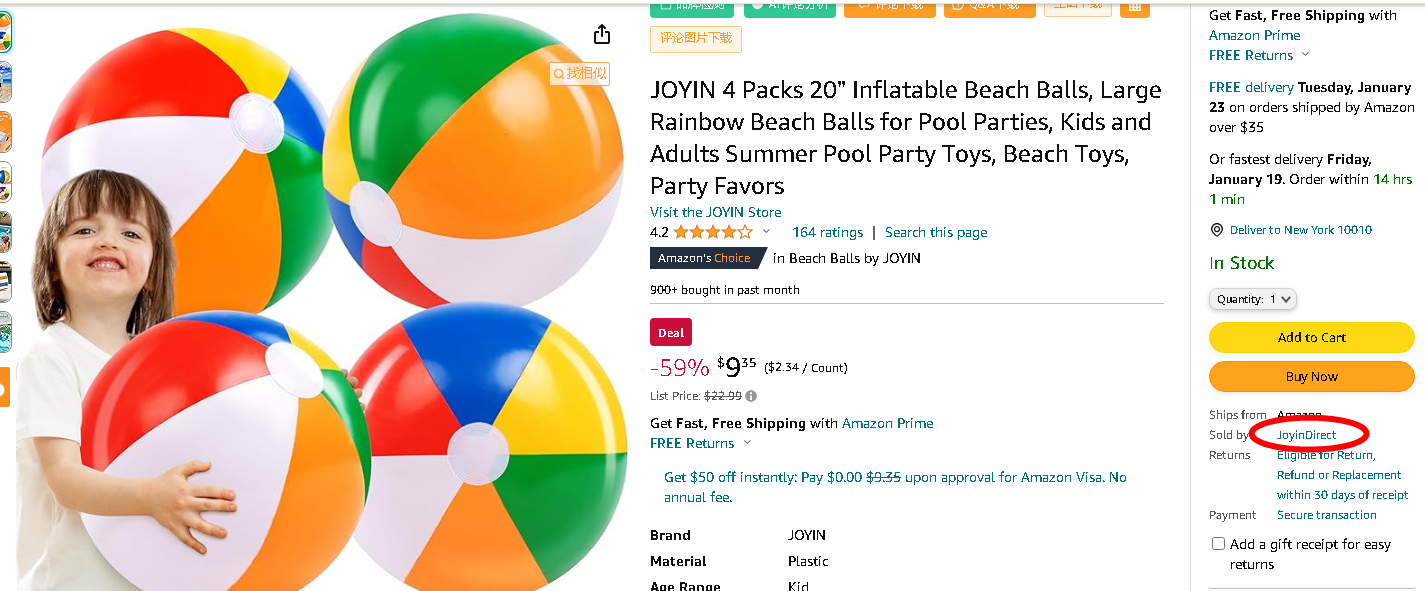Click the Secure transaction link
Image resolution: width=1425 pixels, height=591 pixels.
[1326, 515]
